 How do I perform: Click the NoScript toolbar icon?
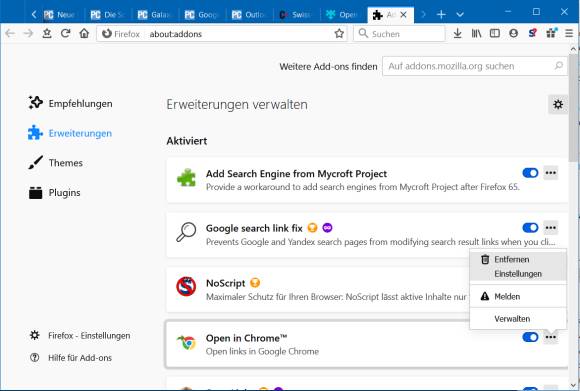pos(532,34)
